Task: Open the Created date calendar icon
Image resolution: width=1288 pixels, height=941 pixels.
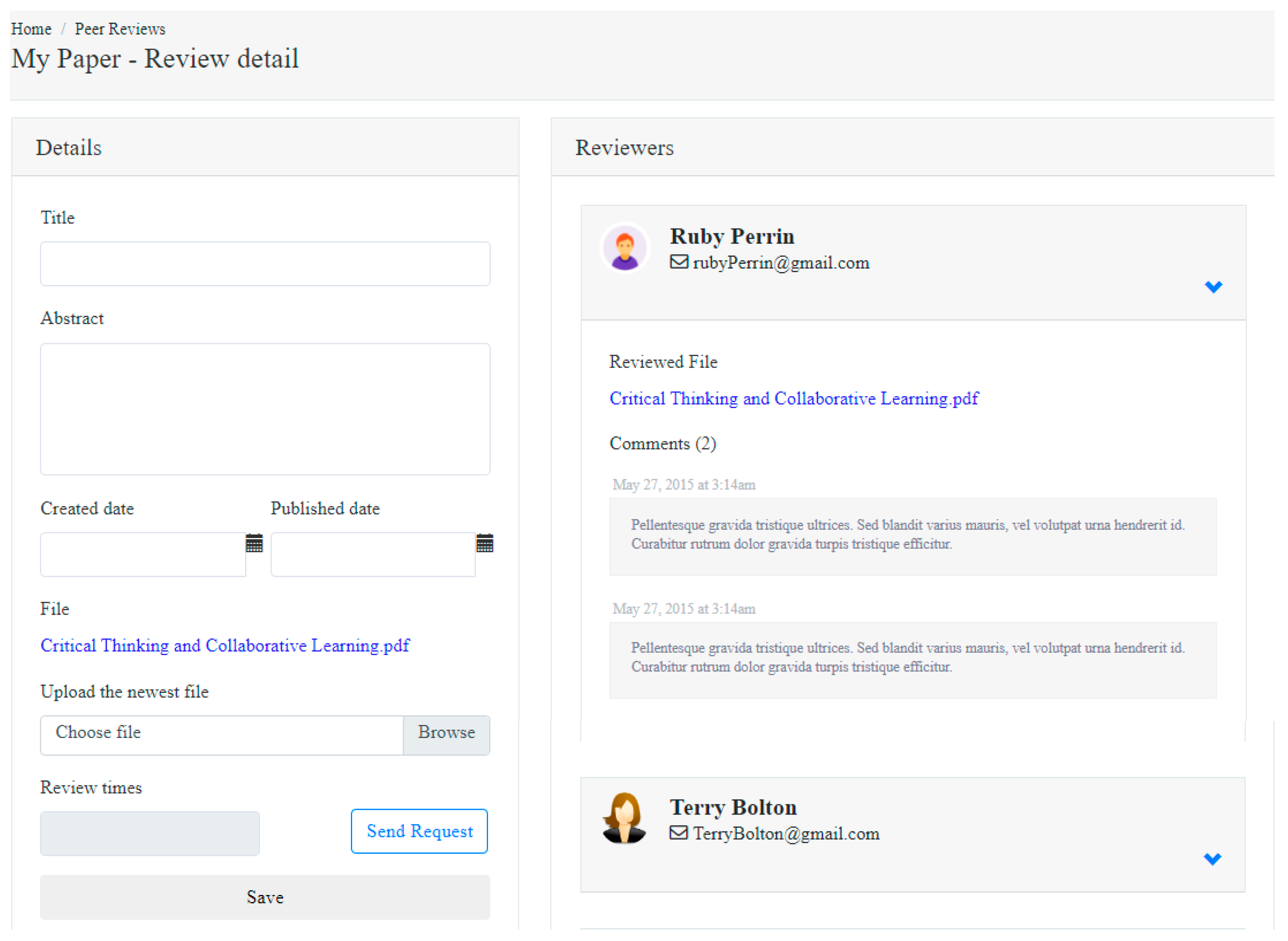Action: 254,544
